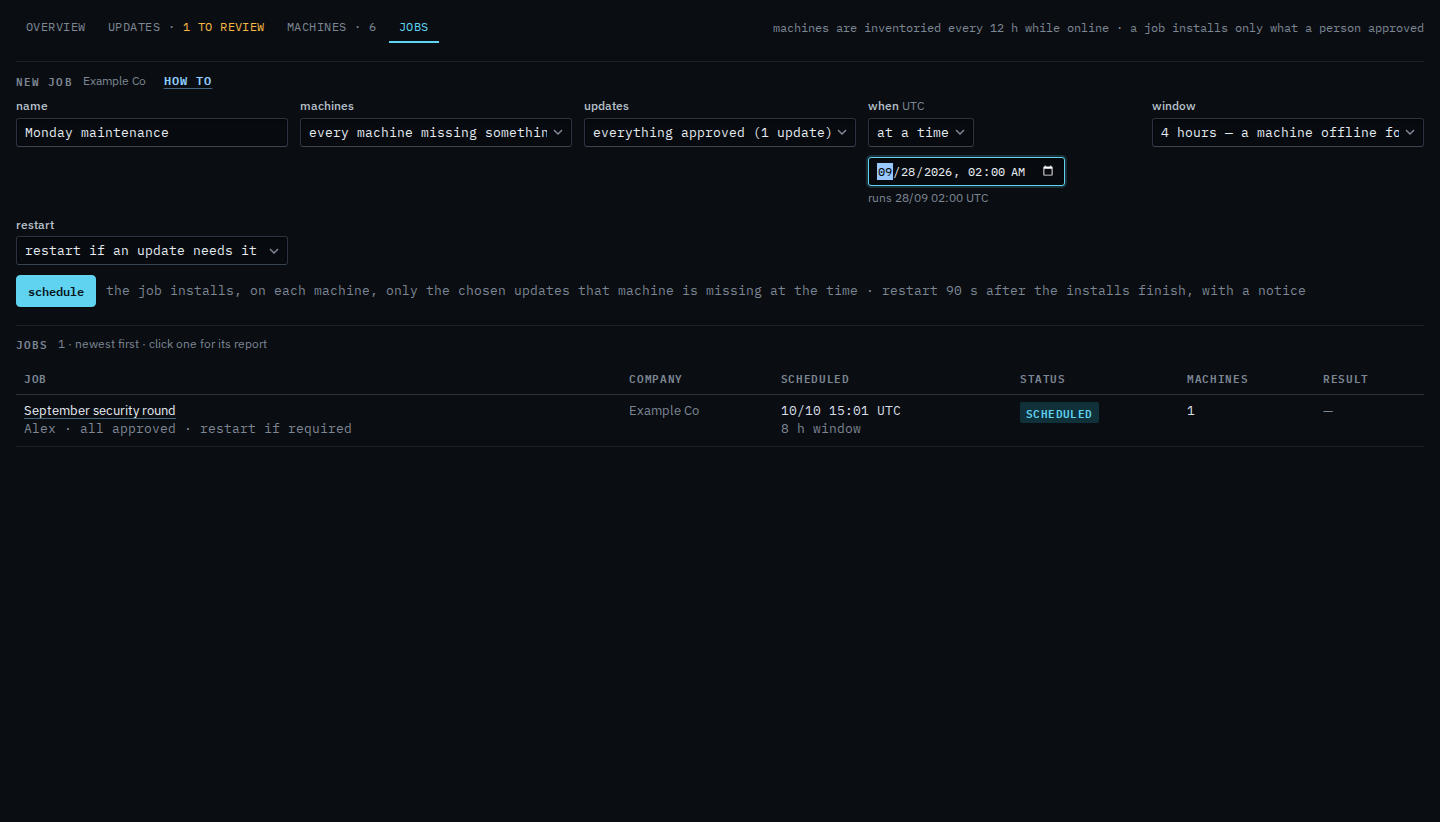This screenshot has width=1440, height=822.
Task: Click the JOB column header
Action: coord(35,379)
